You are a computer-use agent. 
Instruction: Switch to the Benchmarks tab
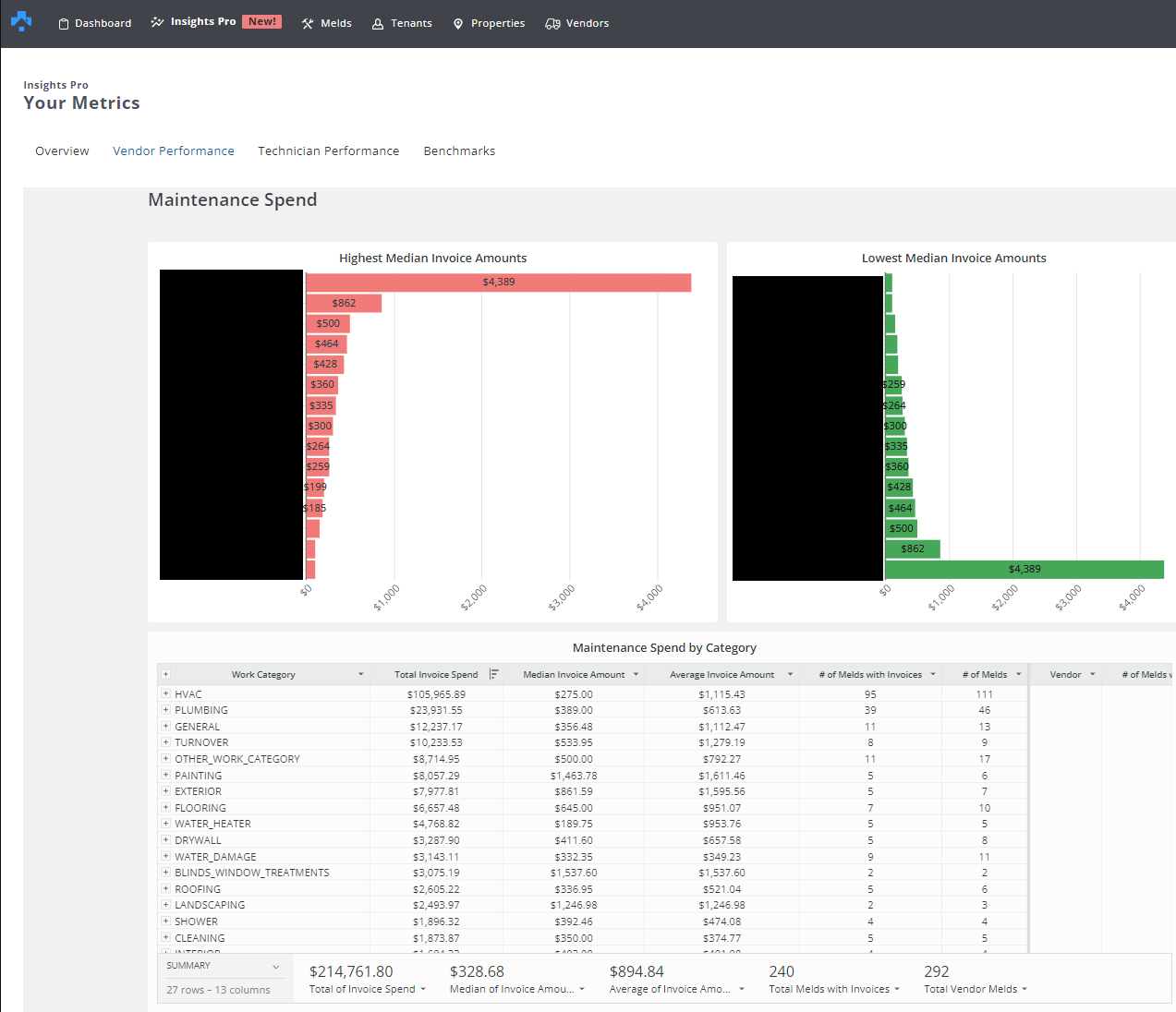tap(459, 151)
